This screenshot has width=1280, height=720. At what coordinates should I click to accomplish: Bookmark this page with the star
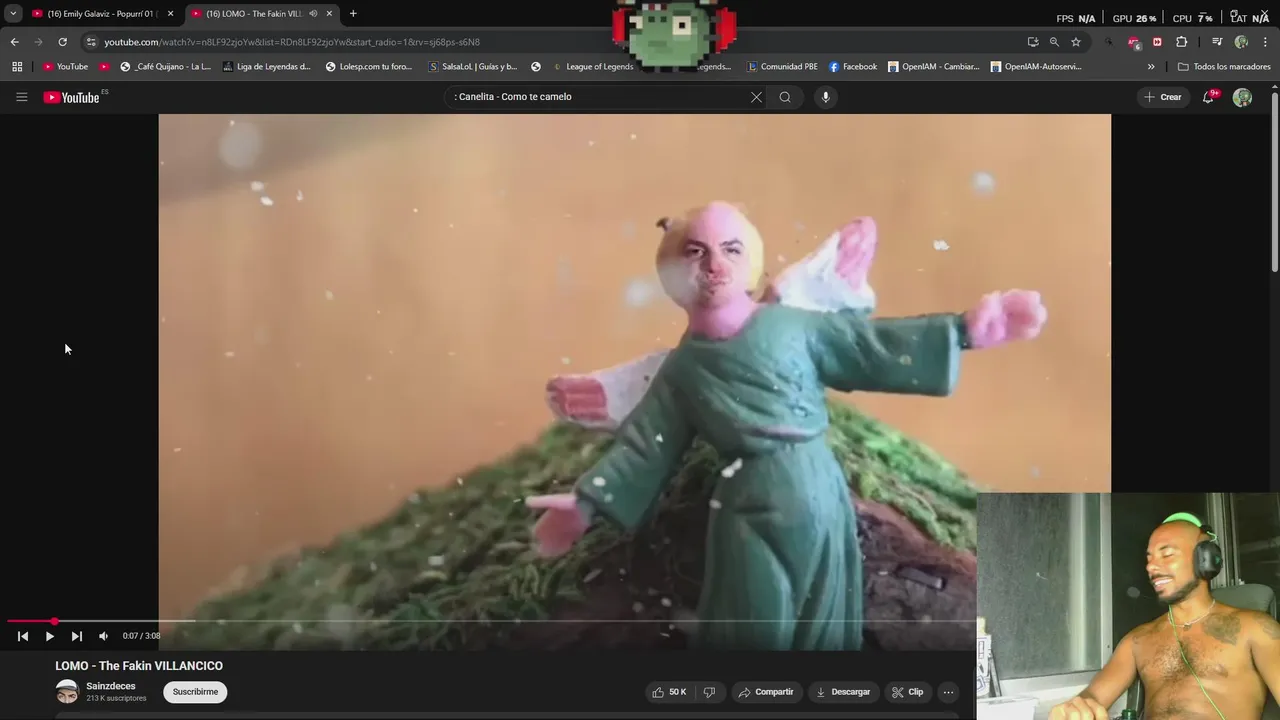click(x=1076, y=42)
